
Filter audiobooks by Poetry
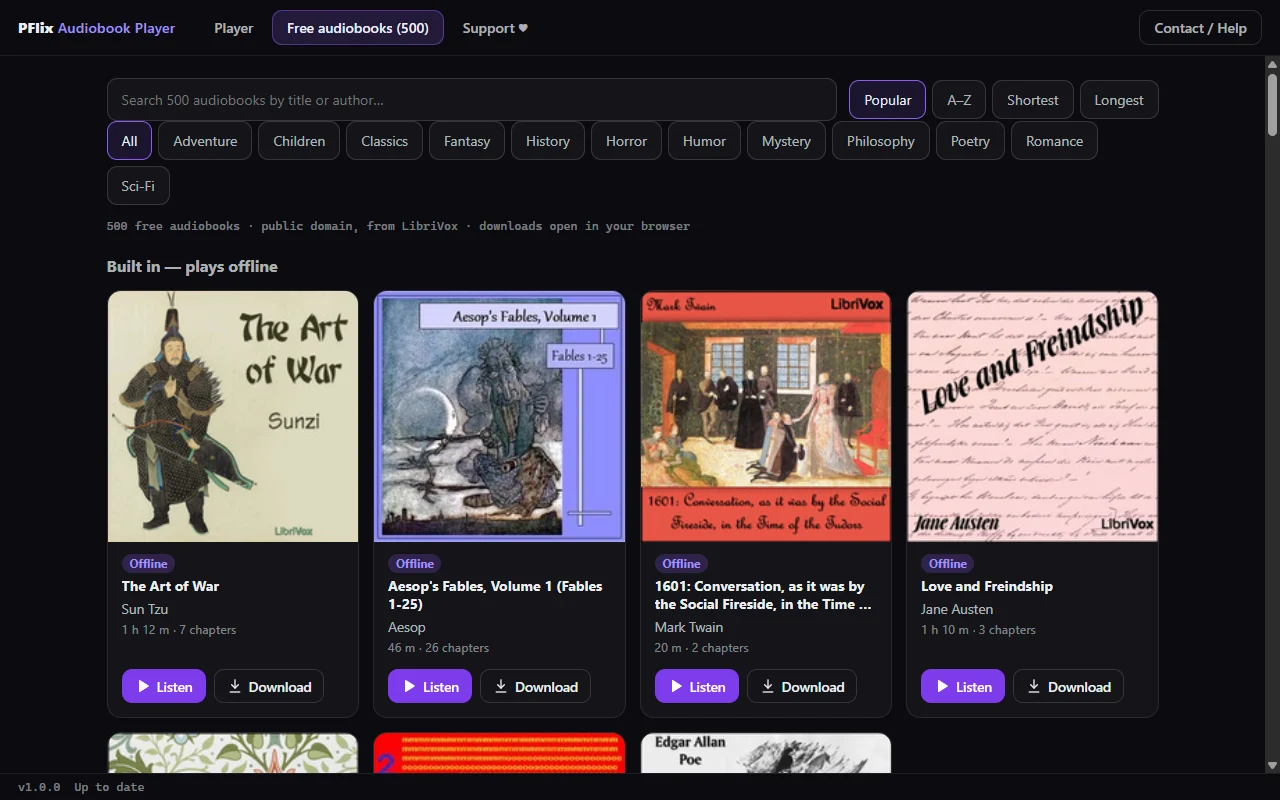click(970, 141)
